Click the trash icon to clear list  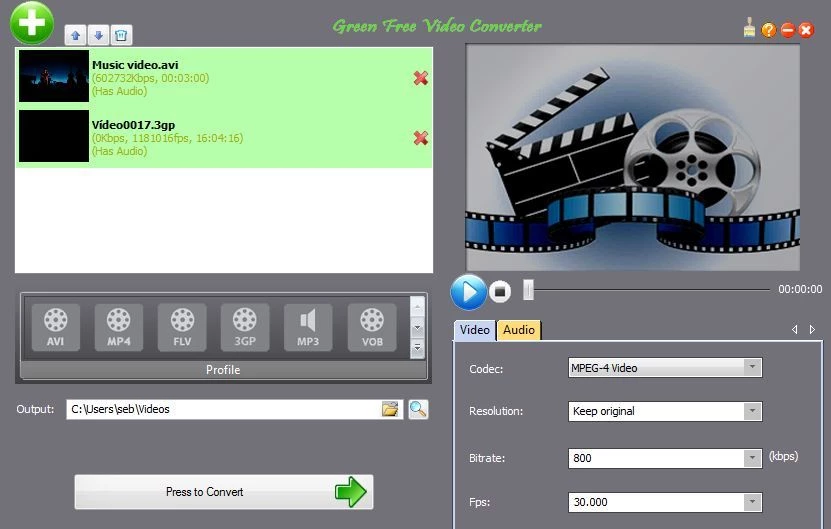(120, 36)
